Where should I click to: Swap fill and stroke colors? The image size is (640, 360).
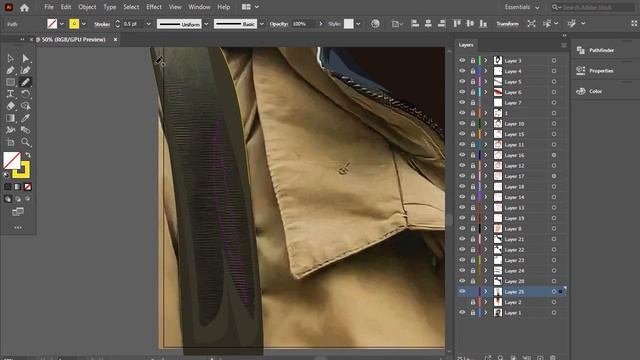click(28, 155)
